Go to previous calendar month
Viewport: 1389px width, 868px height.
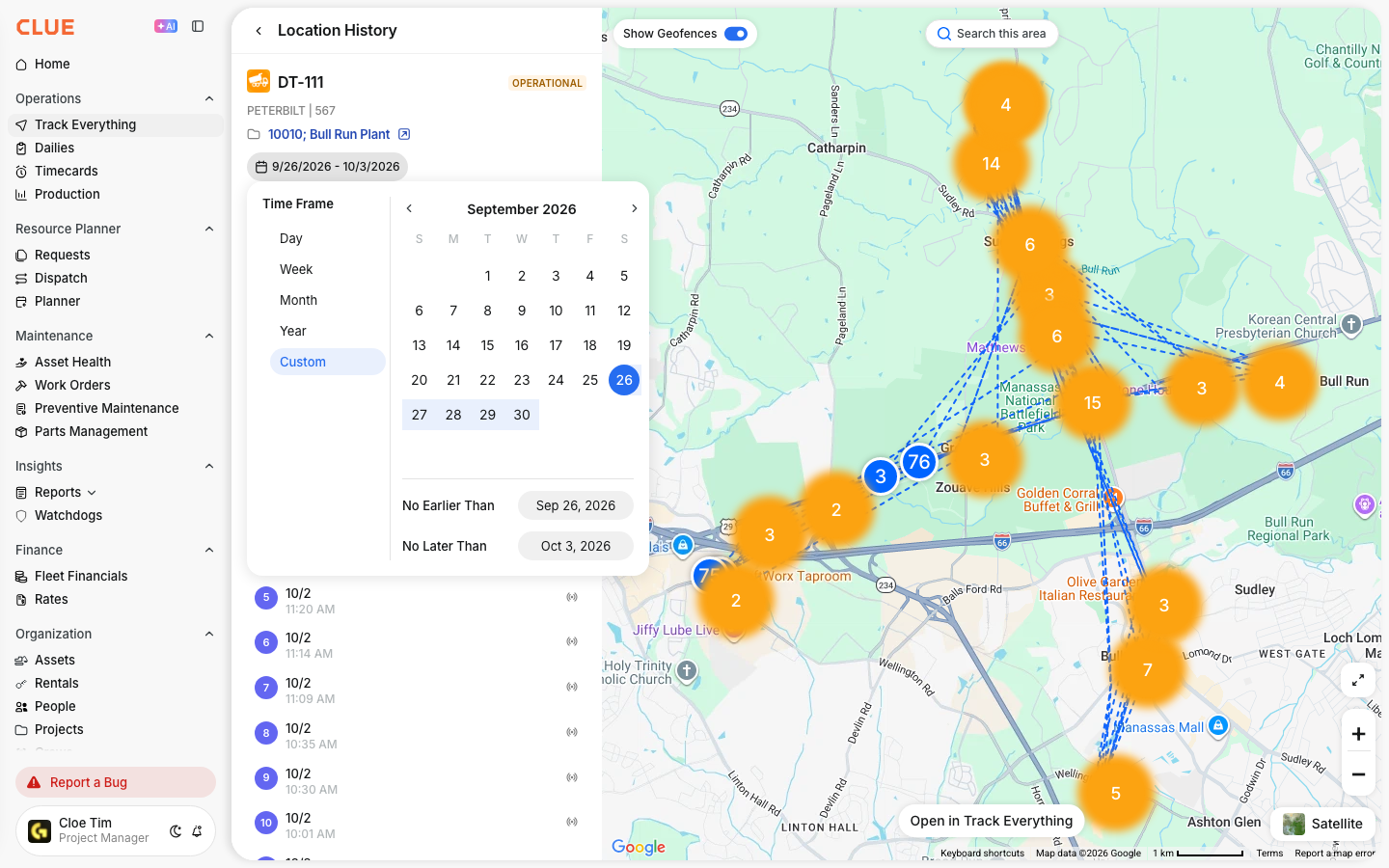[409, 208]
